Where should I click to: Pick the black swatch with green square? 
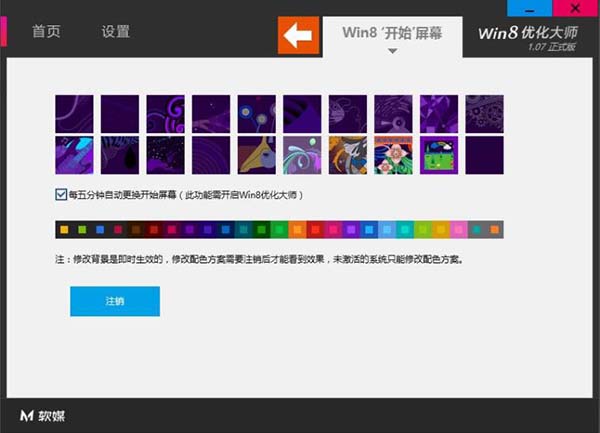point(82,230)
